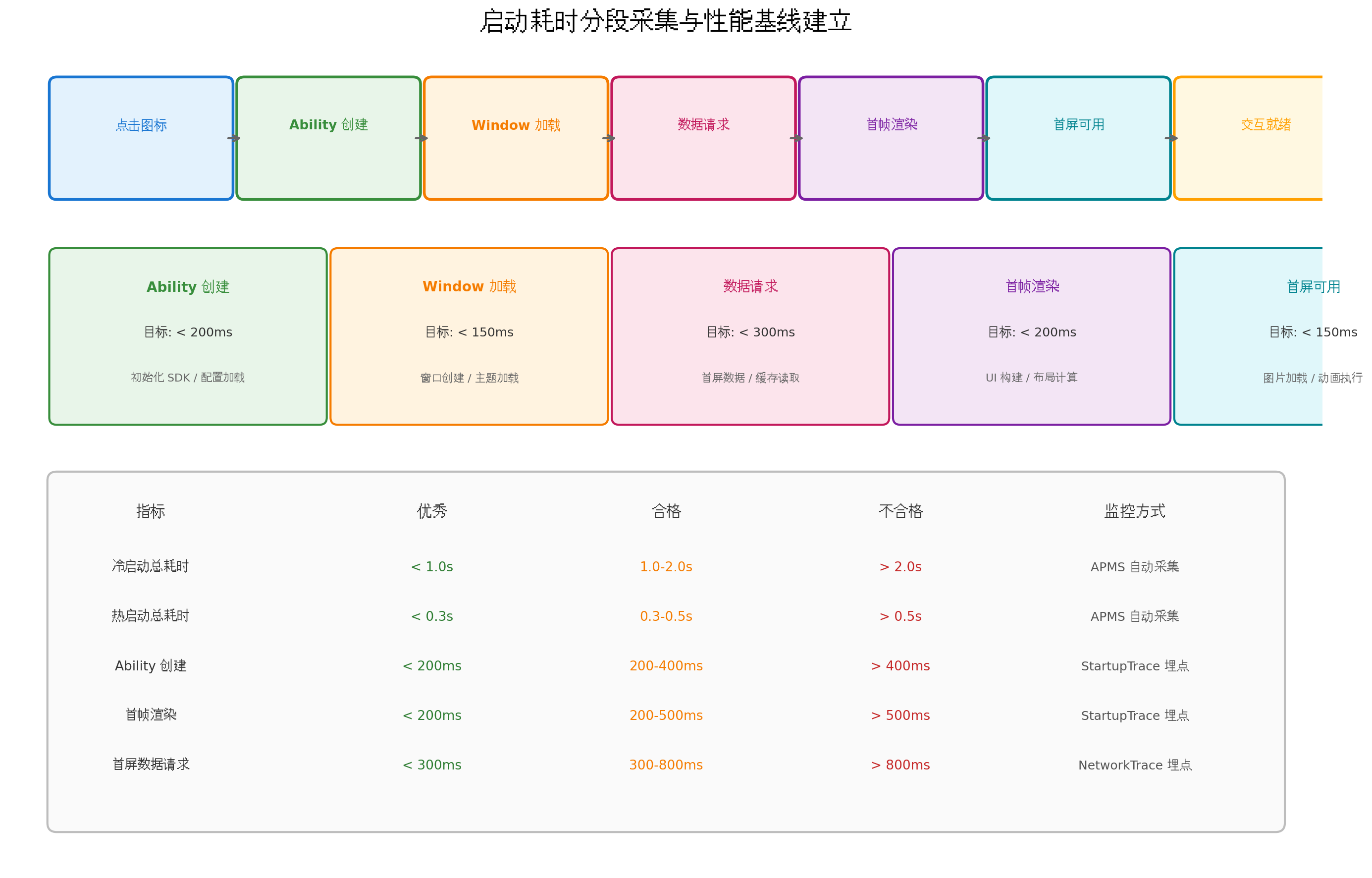1372x878 pixels.
Task: Click the 交互就绪 flow box
Action: 1248,138
